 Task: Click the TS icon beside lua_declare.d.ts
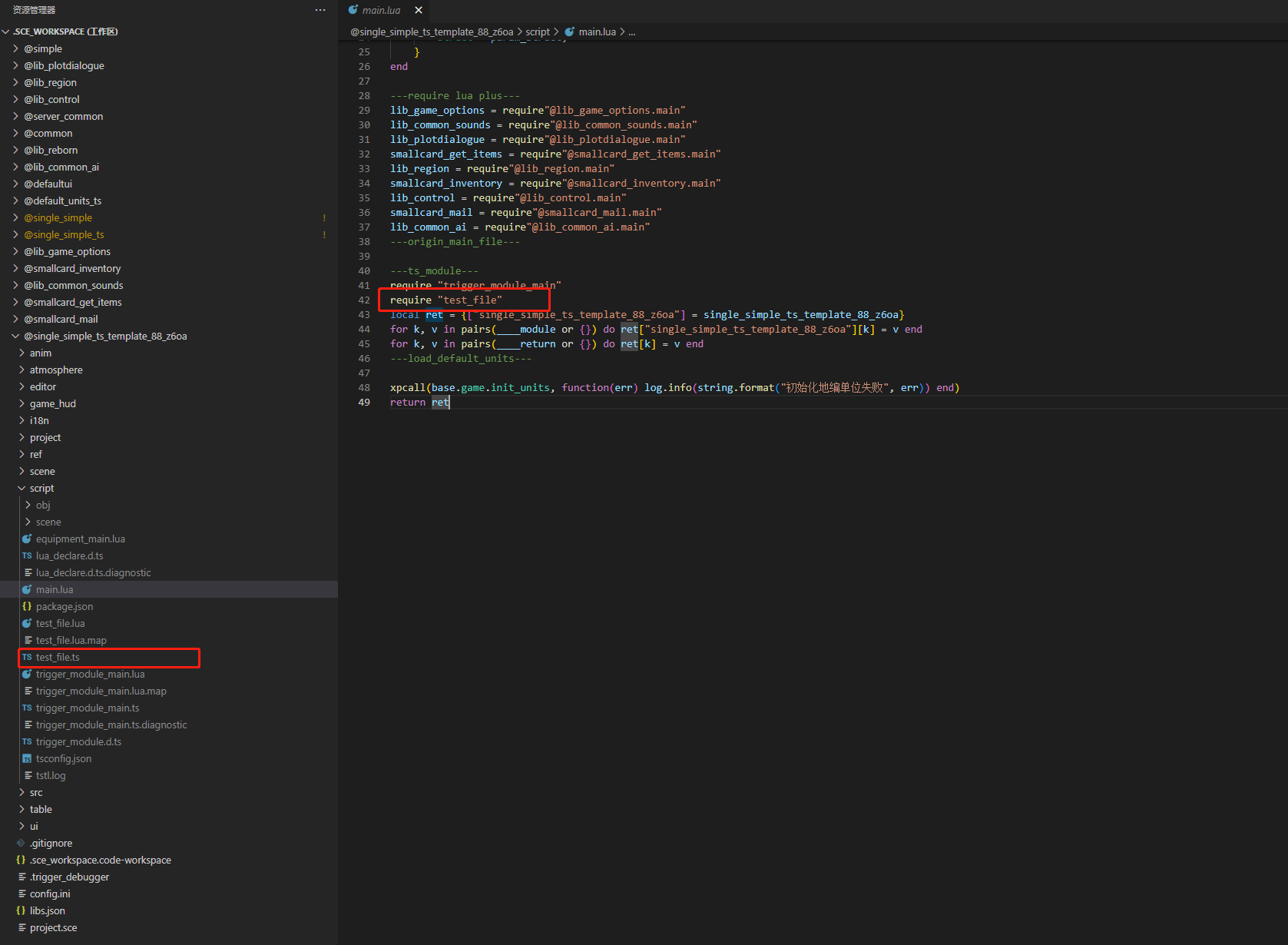tap(27, 555)
